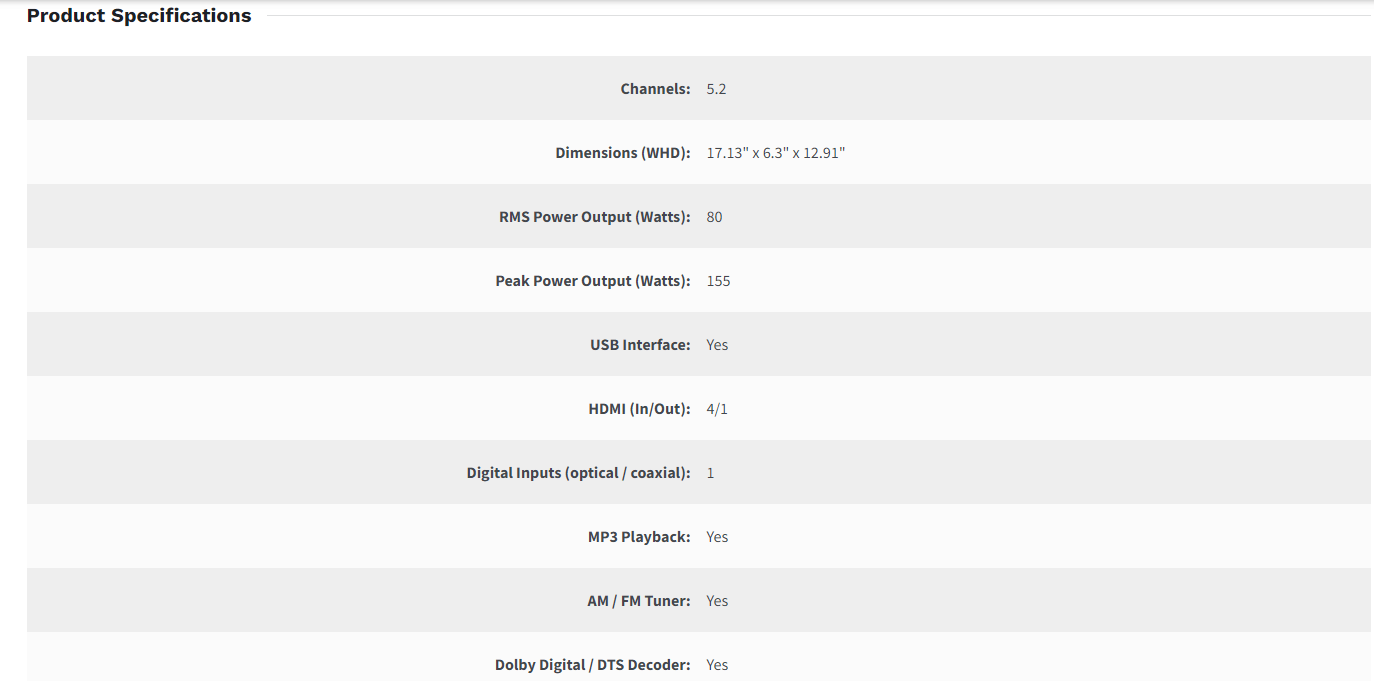1374x681 pixels.
Task: Click the Product Specifications heading
Action: (x=139, y=16)
